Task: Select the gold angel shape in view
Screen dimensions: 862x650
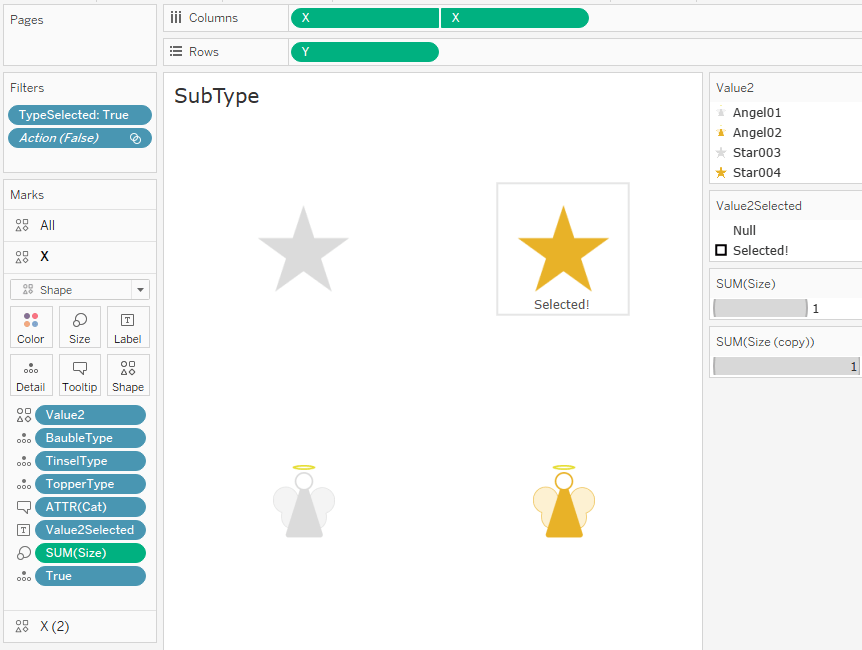Action: pyautogui.click(x=564, y=505)
